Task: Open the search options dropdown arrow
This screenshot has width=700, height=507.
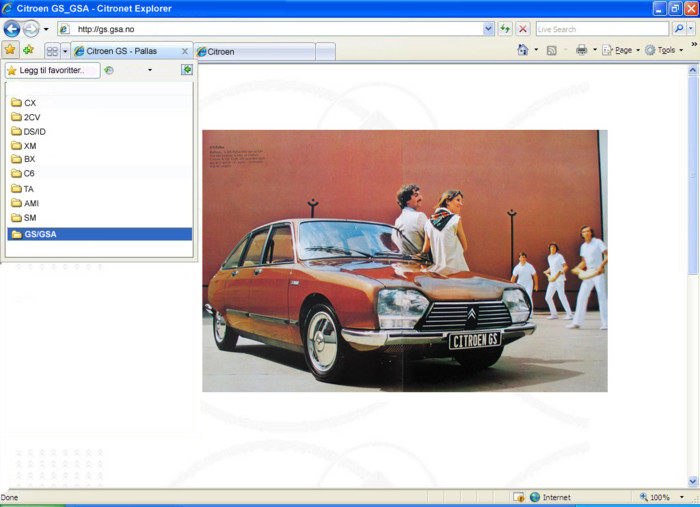Action: [691, 29]
